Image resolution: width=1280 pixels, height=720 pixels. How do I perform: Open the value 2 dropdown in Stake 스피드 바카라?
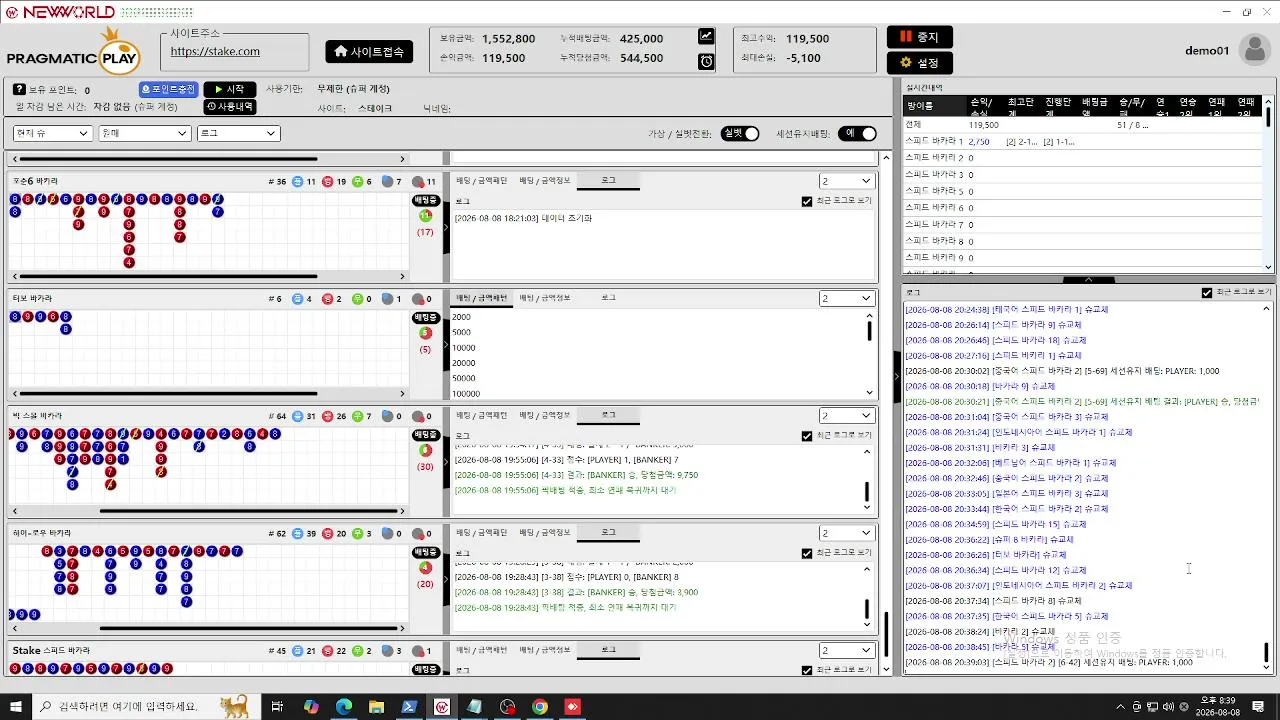[847, 650]
